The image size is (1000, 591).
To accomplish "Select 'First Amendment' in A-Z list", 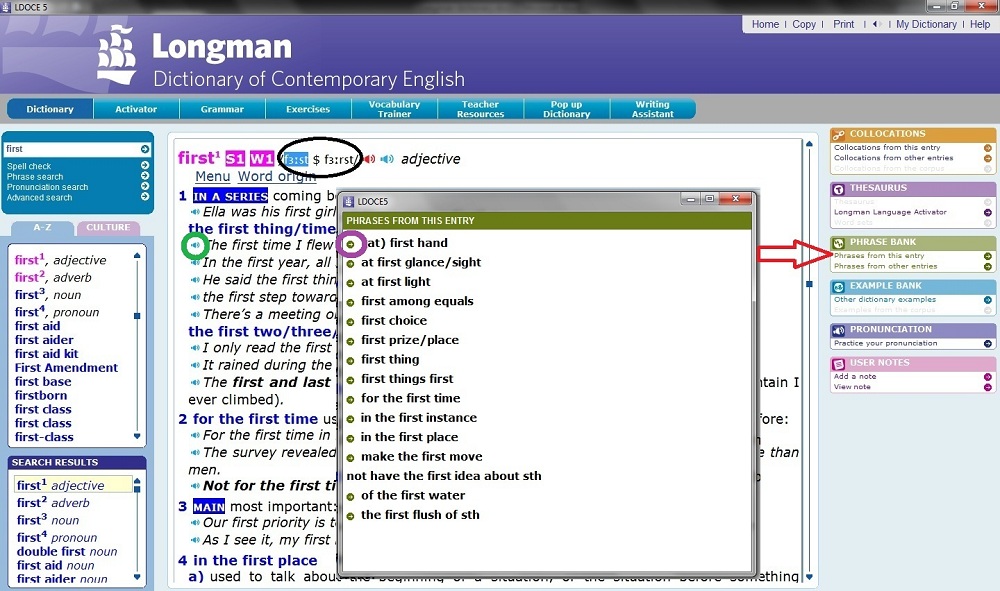I will [66, 368].
